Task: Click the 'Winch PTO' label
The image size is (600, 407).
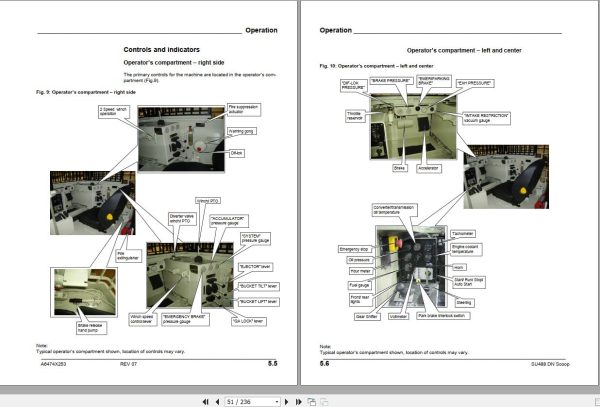Action: 208,201
